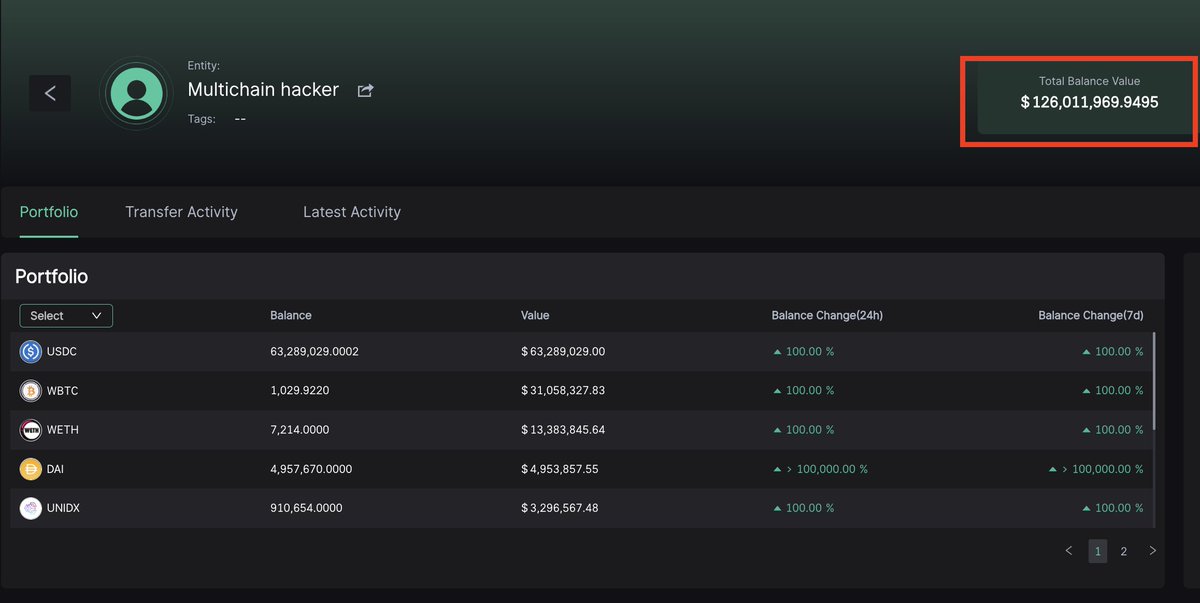Click the WBTC value $31,058,327.83

[563, 391]
